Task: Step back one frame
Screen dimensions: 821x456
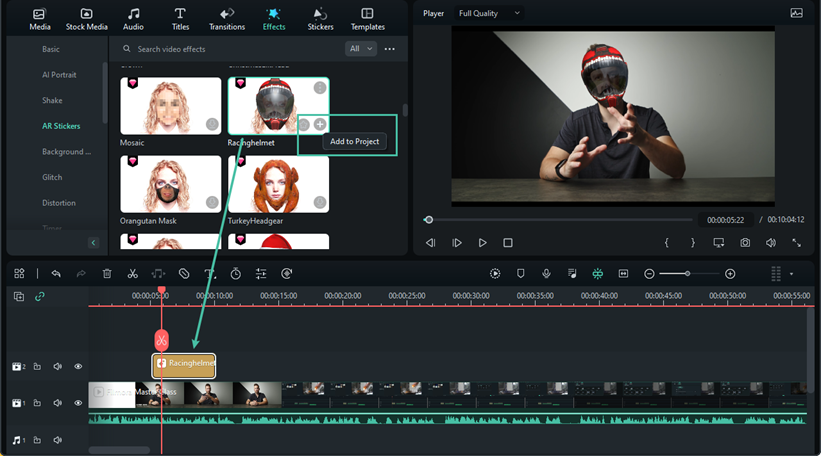Action: 430,243
